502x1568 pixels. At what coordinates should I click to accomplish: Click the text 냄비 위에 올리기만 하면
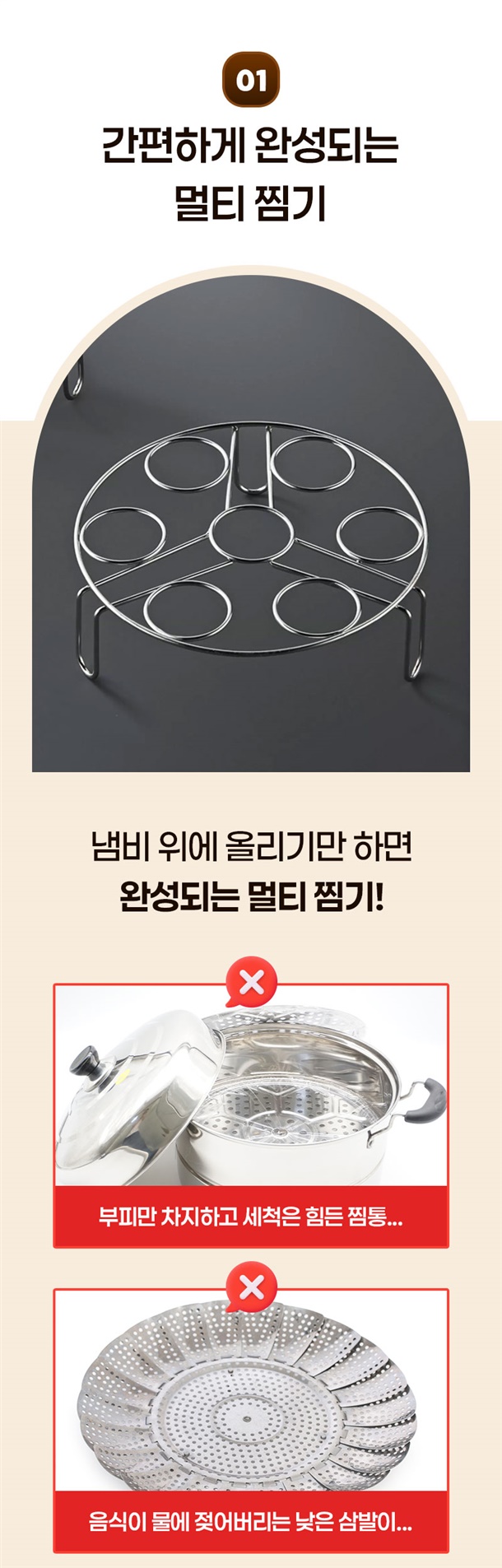[251, 847]
